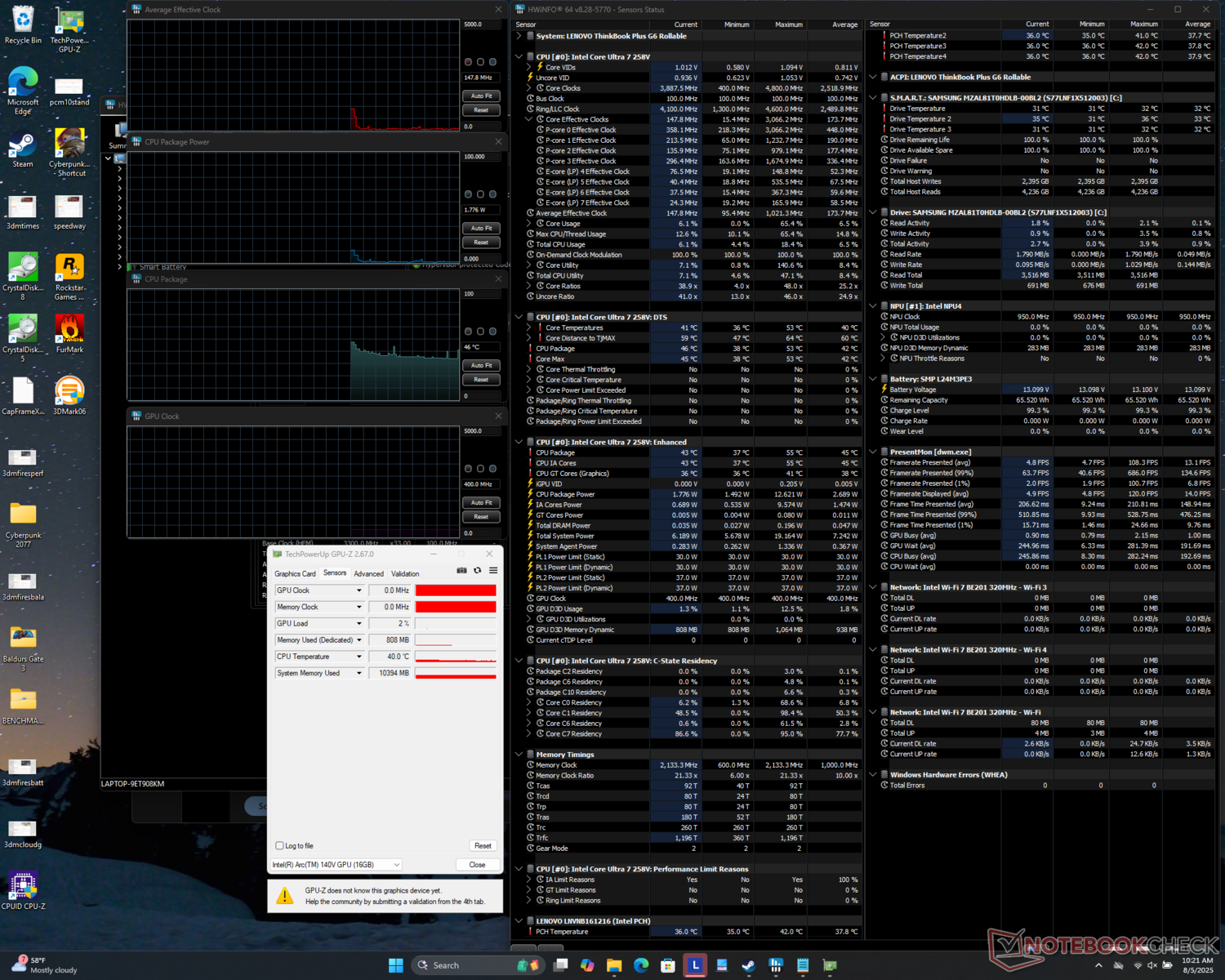Open the TechPowerUp GPU-Z desktop shortcut

(69, 30)
